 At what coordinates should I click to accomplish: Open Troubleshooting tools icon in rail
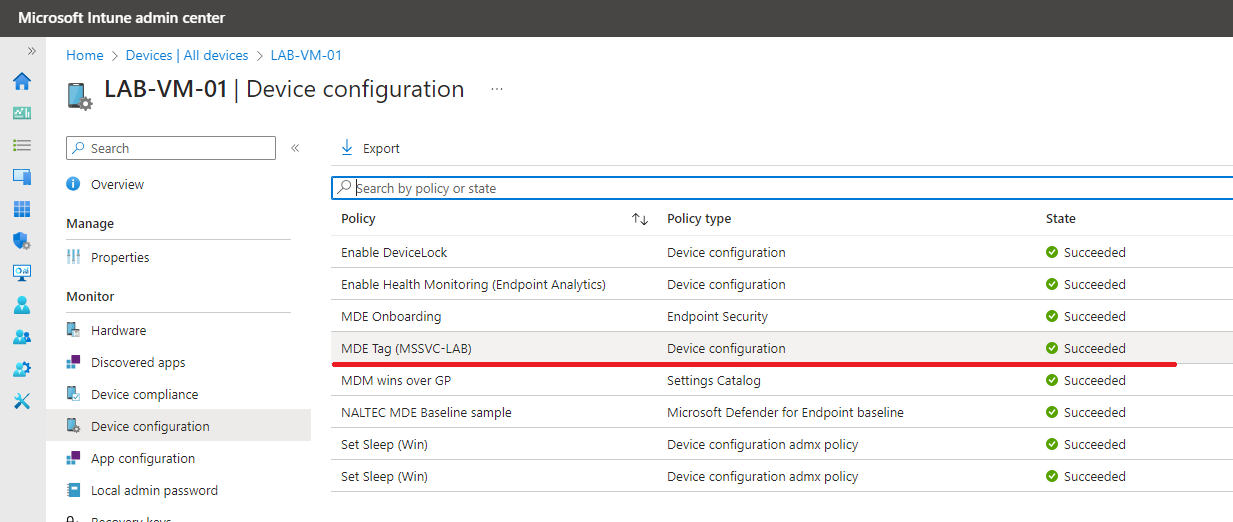(21, 401)
